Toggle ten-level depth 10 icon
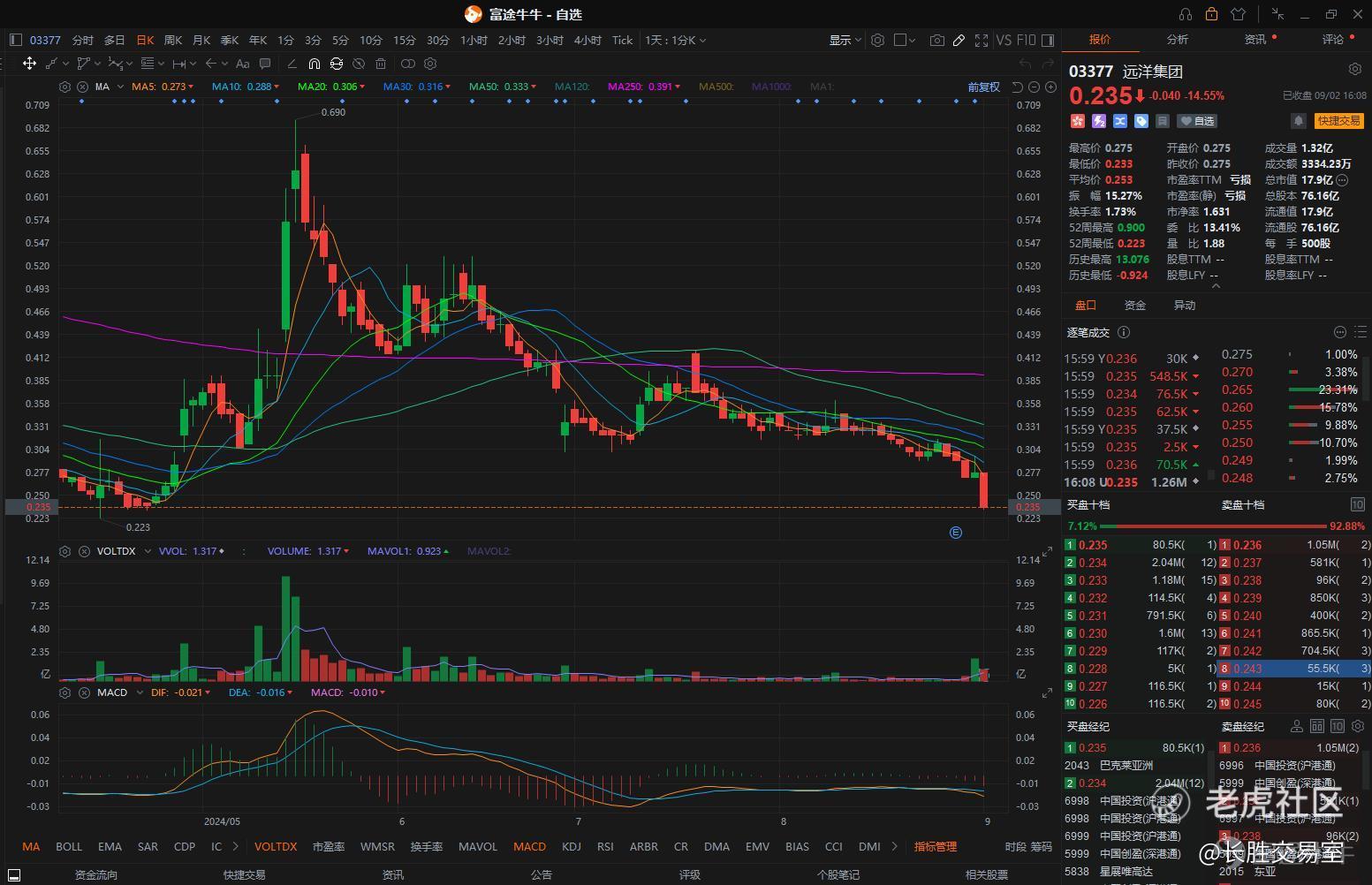Image resolution: width=1372 pixels, height=885 pixels. 1358,504
